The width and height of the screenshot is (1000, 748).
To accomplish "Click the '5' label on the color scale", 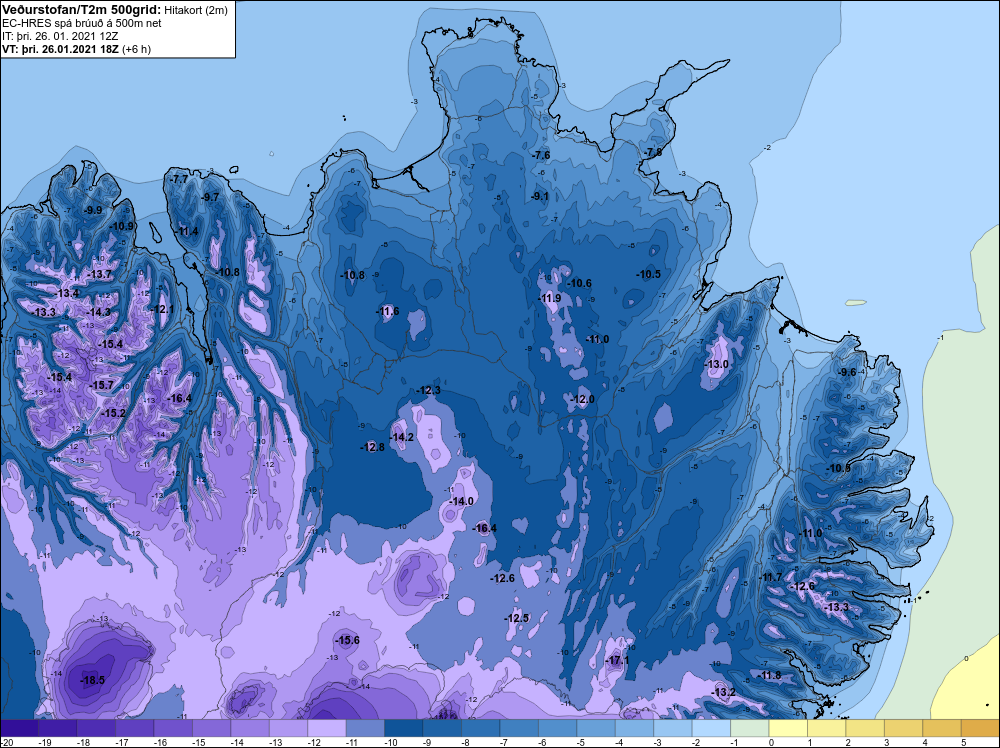I will click(x=964, y=742).
